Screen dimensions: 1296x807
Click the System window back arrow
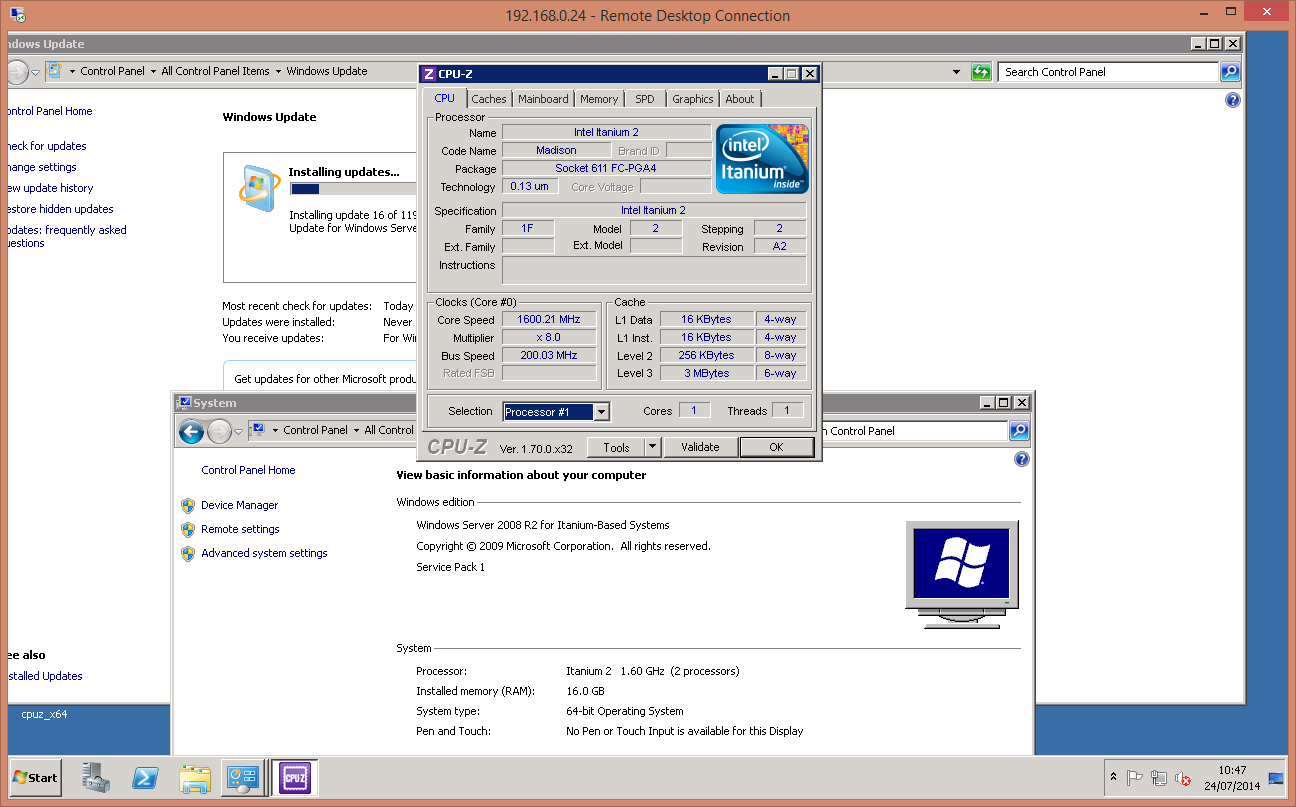pos(191,431)
